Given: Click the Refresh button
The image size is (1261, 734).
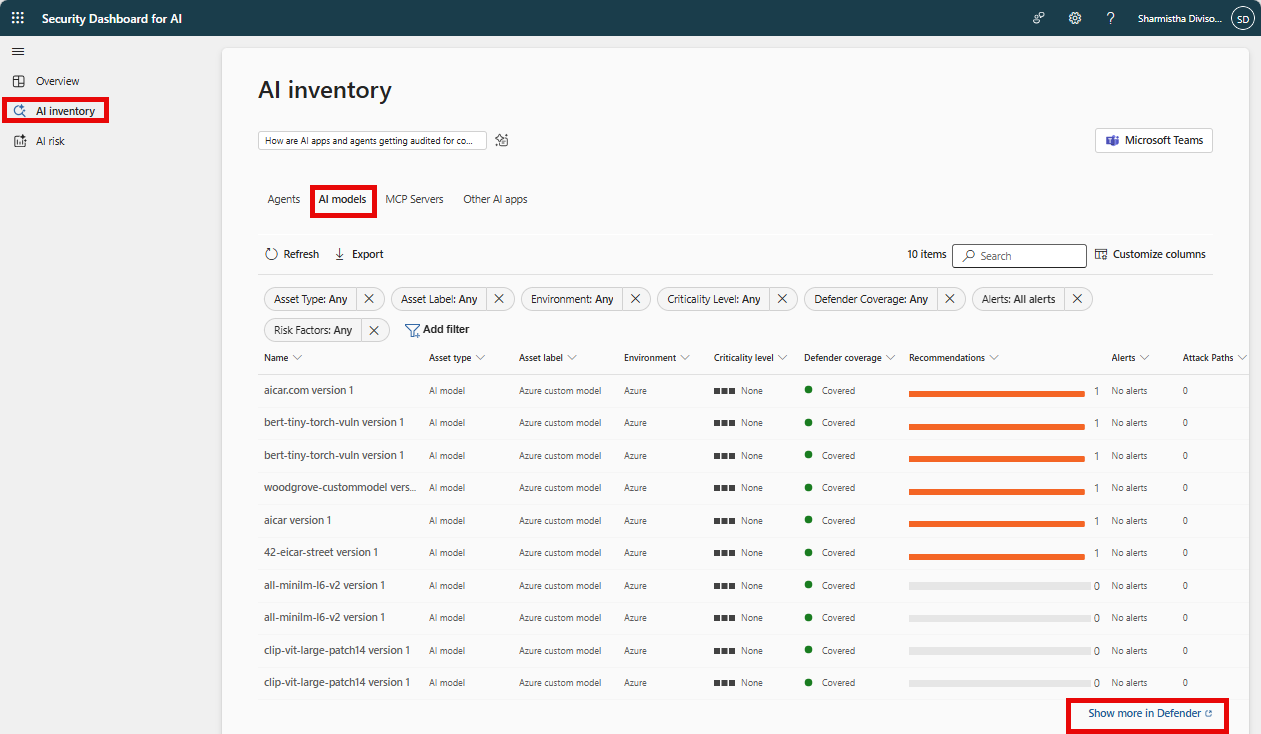Looking at the screenshot, I should click(x=292, y=254).
